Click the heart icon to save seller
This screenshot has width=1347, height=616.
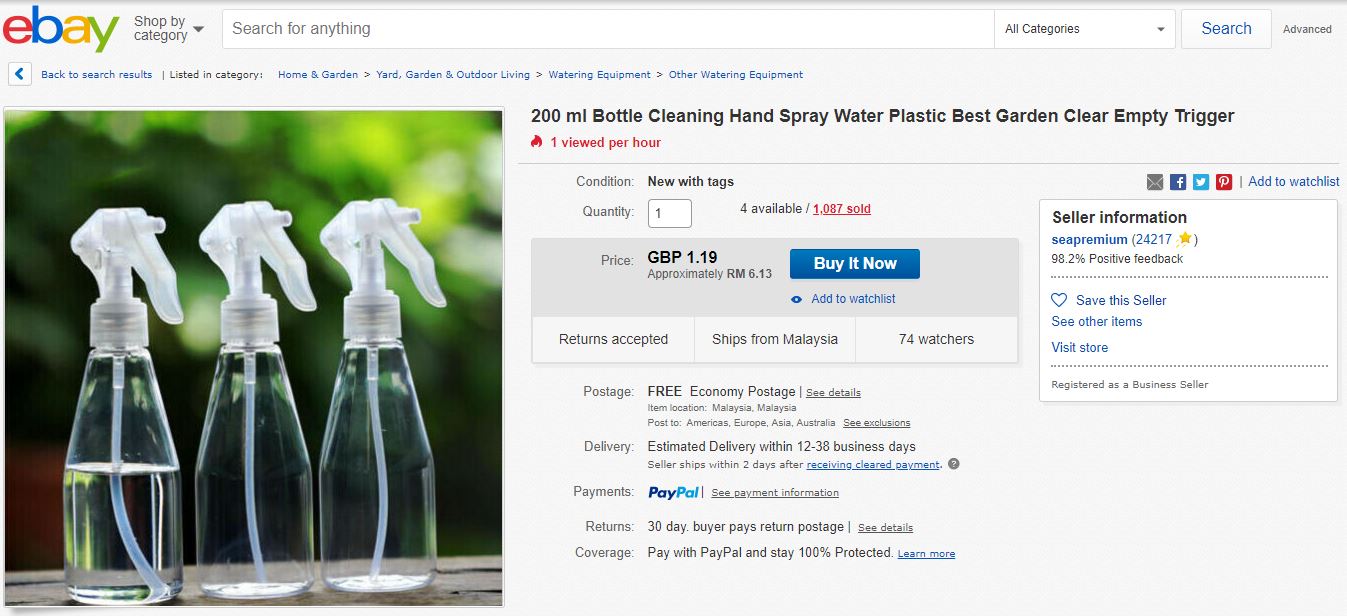[x=1060, y=300]
